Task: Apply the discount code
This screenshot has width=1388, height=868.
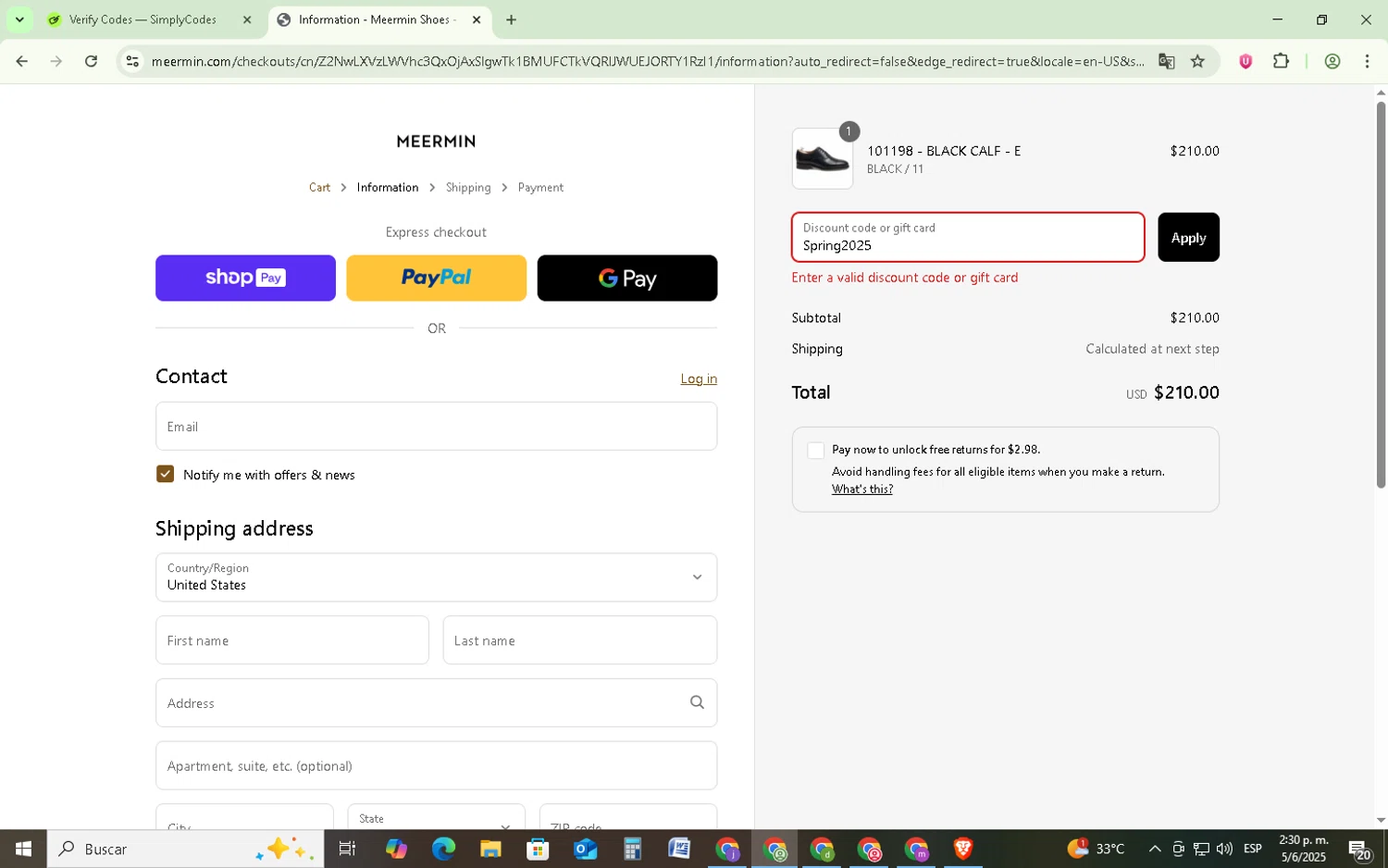Action: tap(1188, 237)
